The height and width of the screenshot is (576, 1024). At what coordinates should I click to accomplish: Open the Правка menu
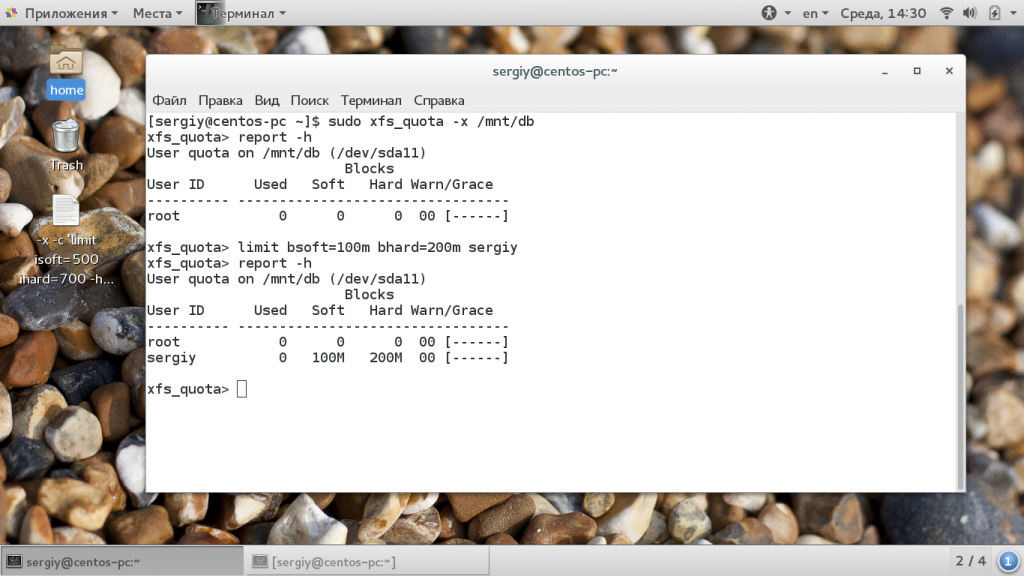tap(220, 100)
